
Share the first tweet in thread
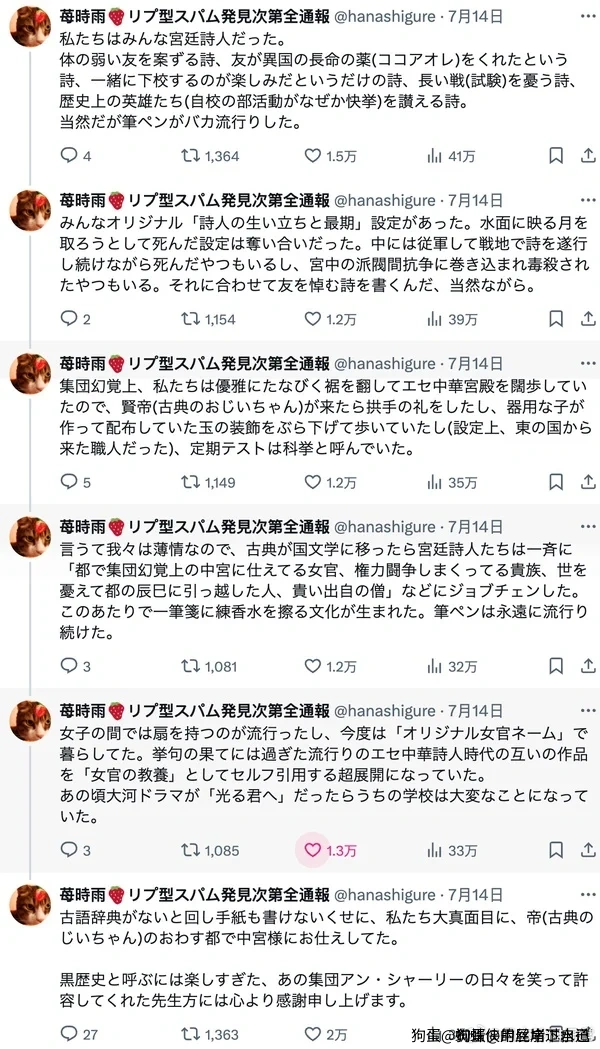coord(589,156)
